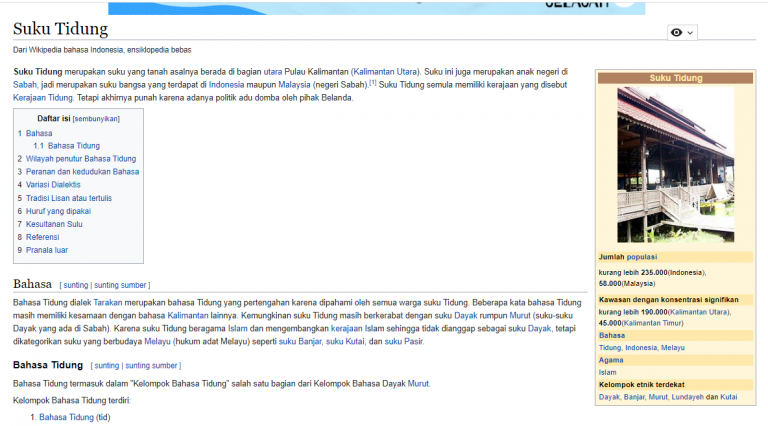Screen dimensions: 768x426
Task: Follow Murut link after Kelompok Bahasa Dayak
Action: click(418, 383)
